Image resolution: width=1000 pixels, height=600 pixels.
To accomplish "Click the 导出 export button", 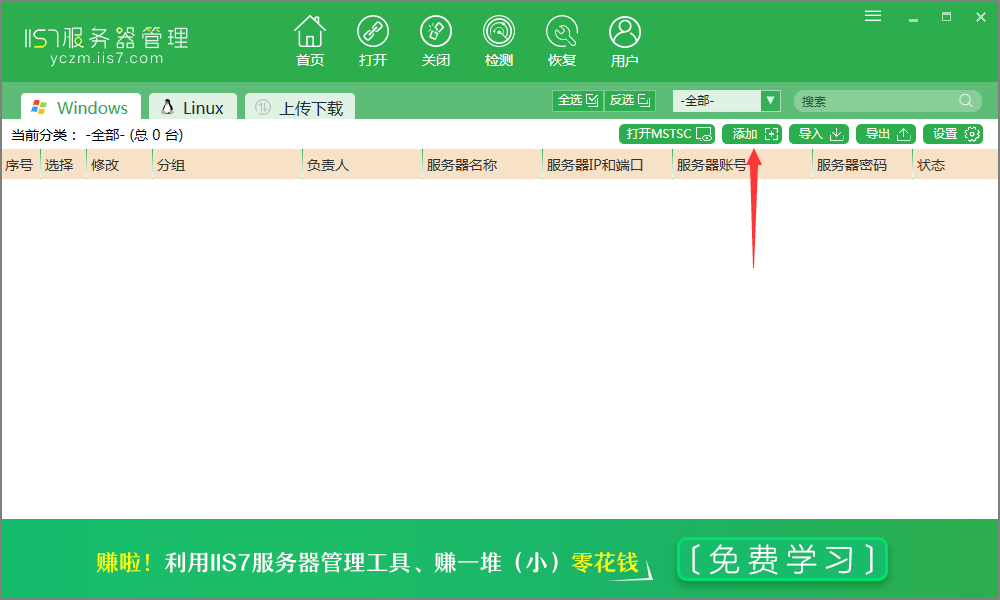I will click(x=886, y=134).
